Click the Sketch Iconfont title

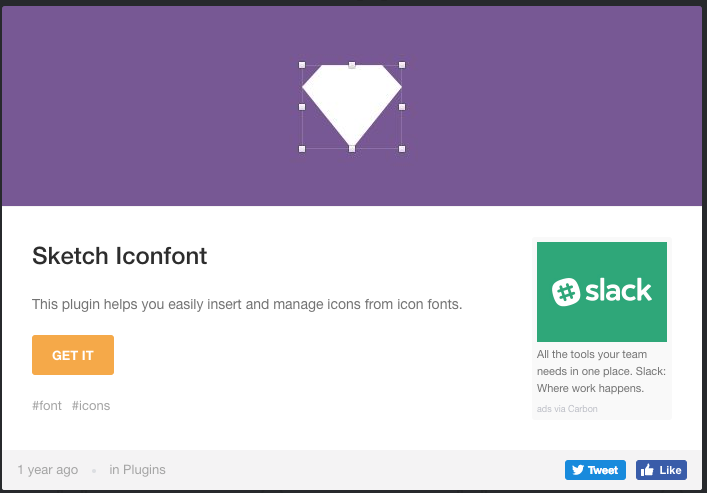click(119, 256)
